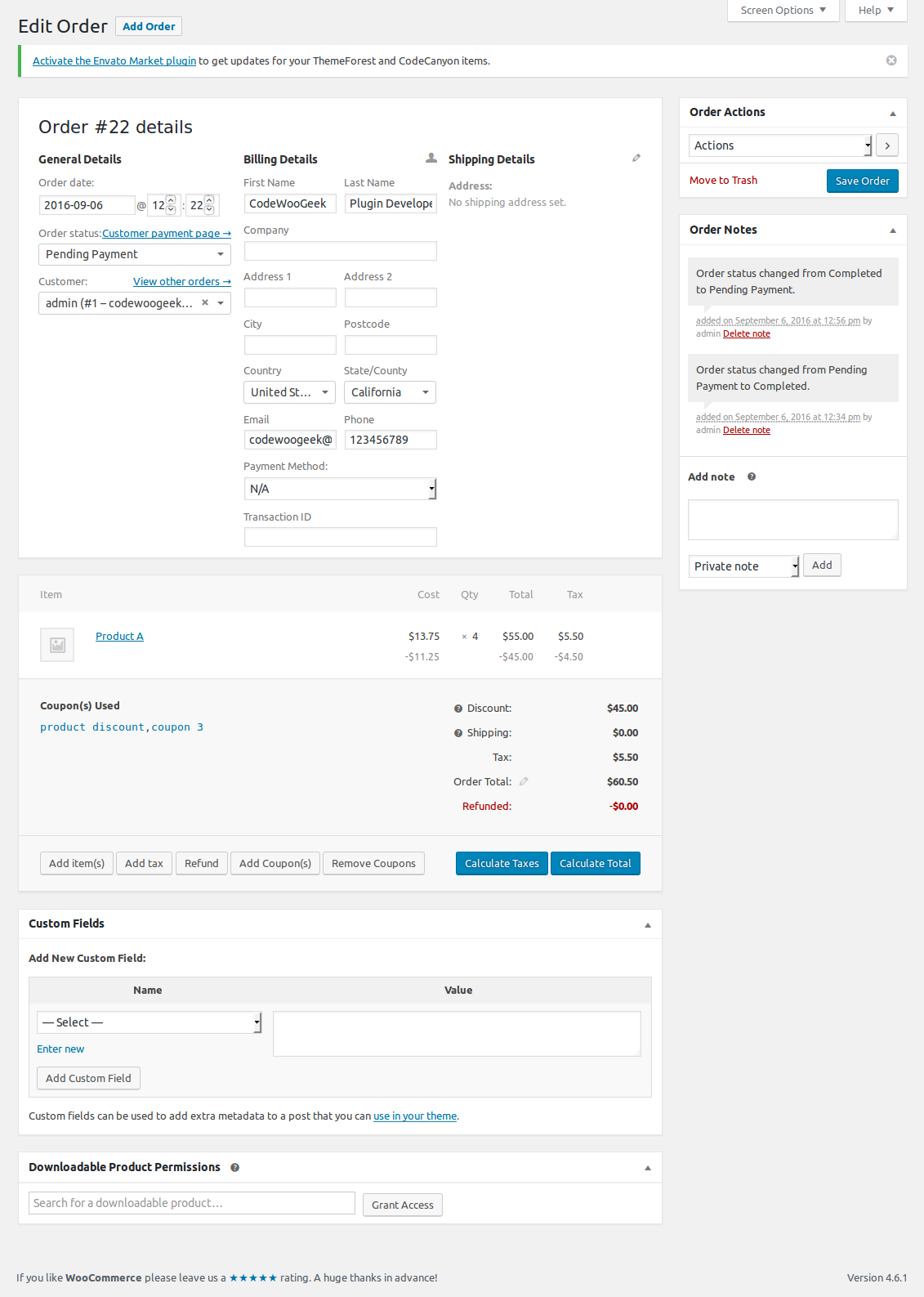Apply selected order action arrow button
The width and height of the screenshot is (924, 1297).
pos(887,145)
